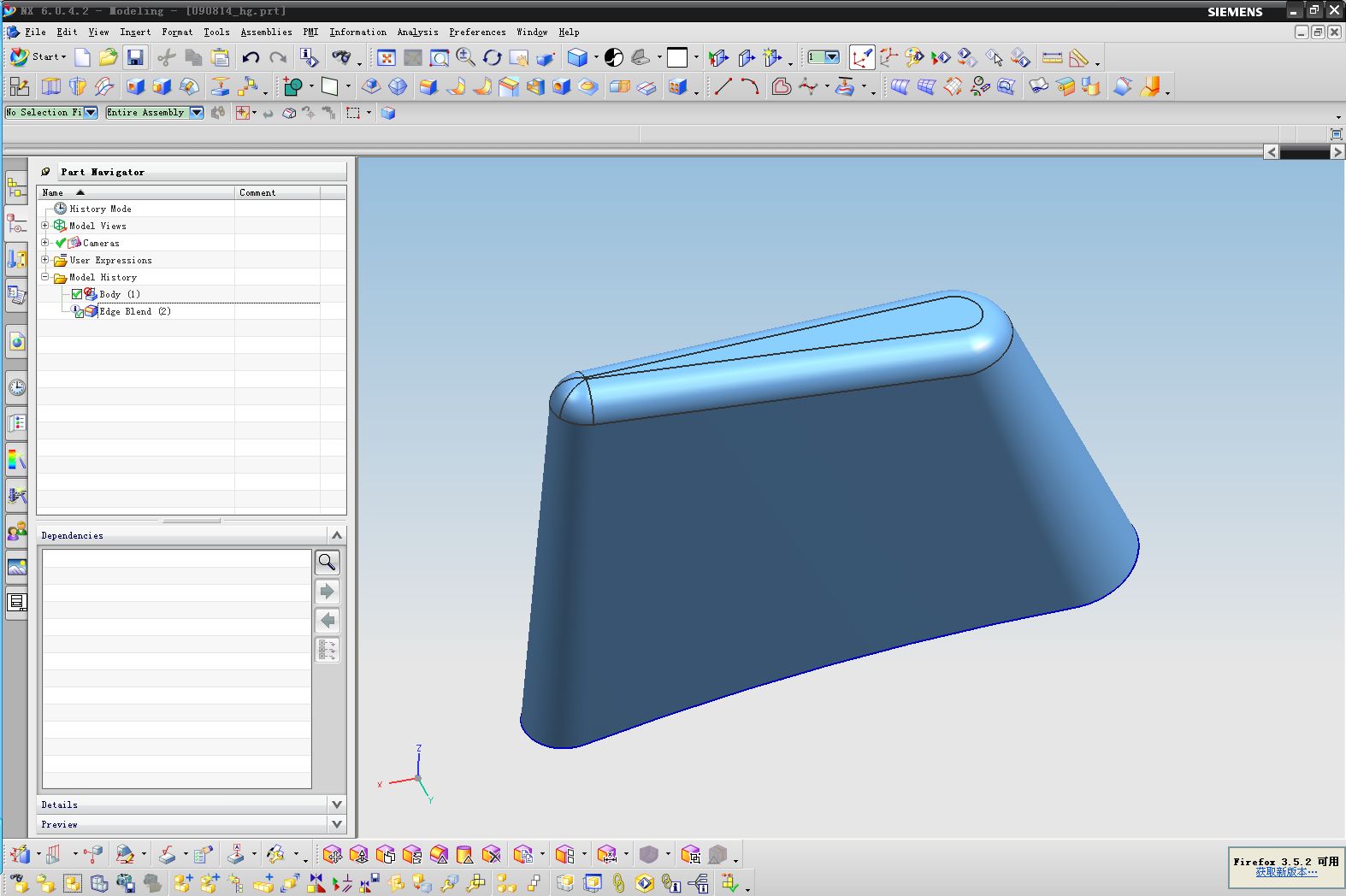Open the File menu

(35, 32)
